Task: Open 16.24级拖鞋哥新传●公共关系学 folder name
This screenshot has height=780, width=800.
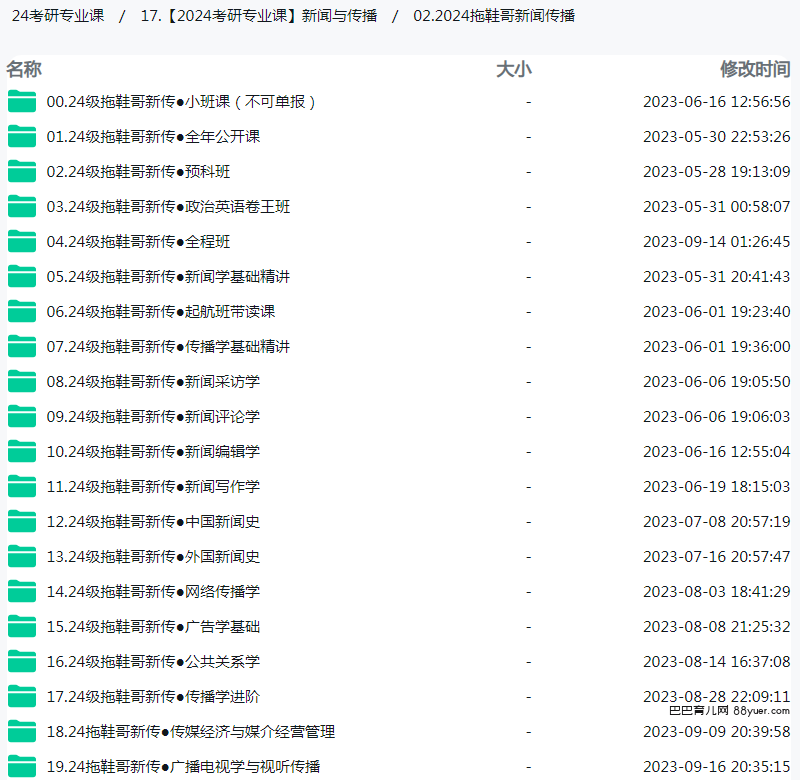Action: click(153, 662)
